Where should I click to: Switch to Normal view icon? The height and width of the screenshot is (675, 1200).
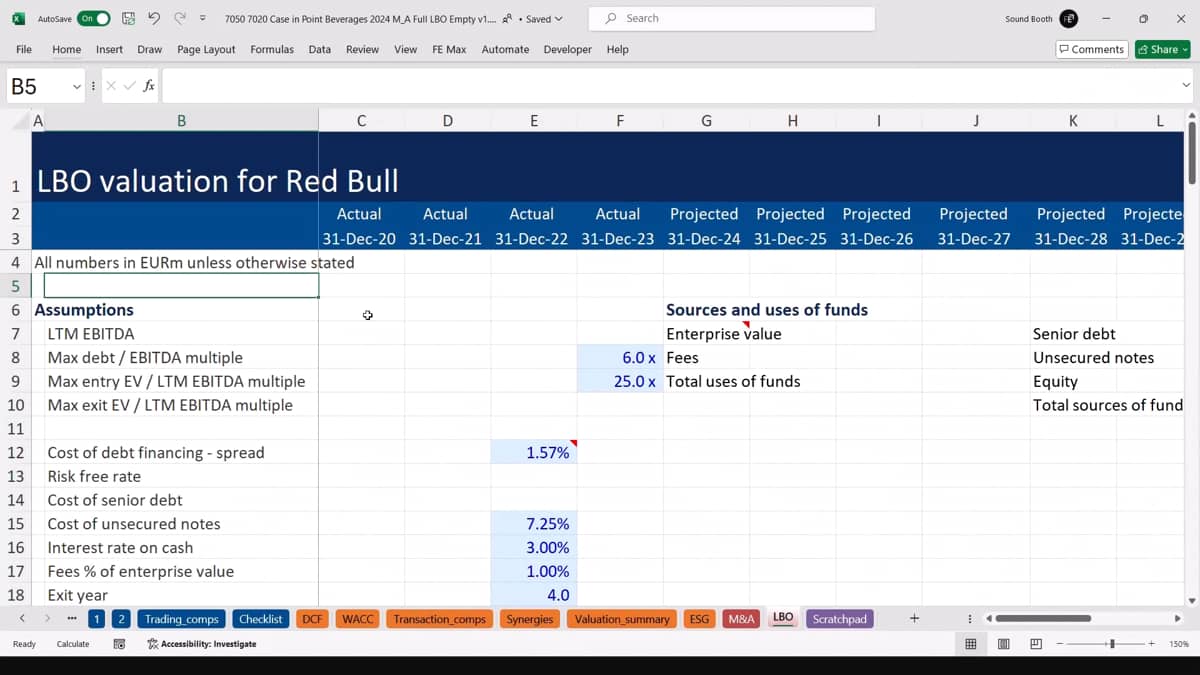pos(970,644)
